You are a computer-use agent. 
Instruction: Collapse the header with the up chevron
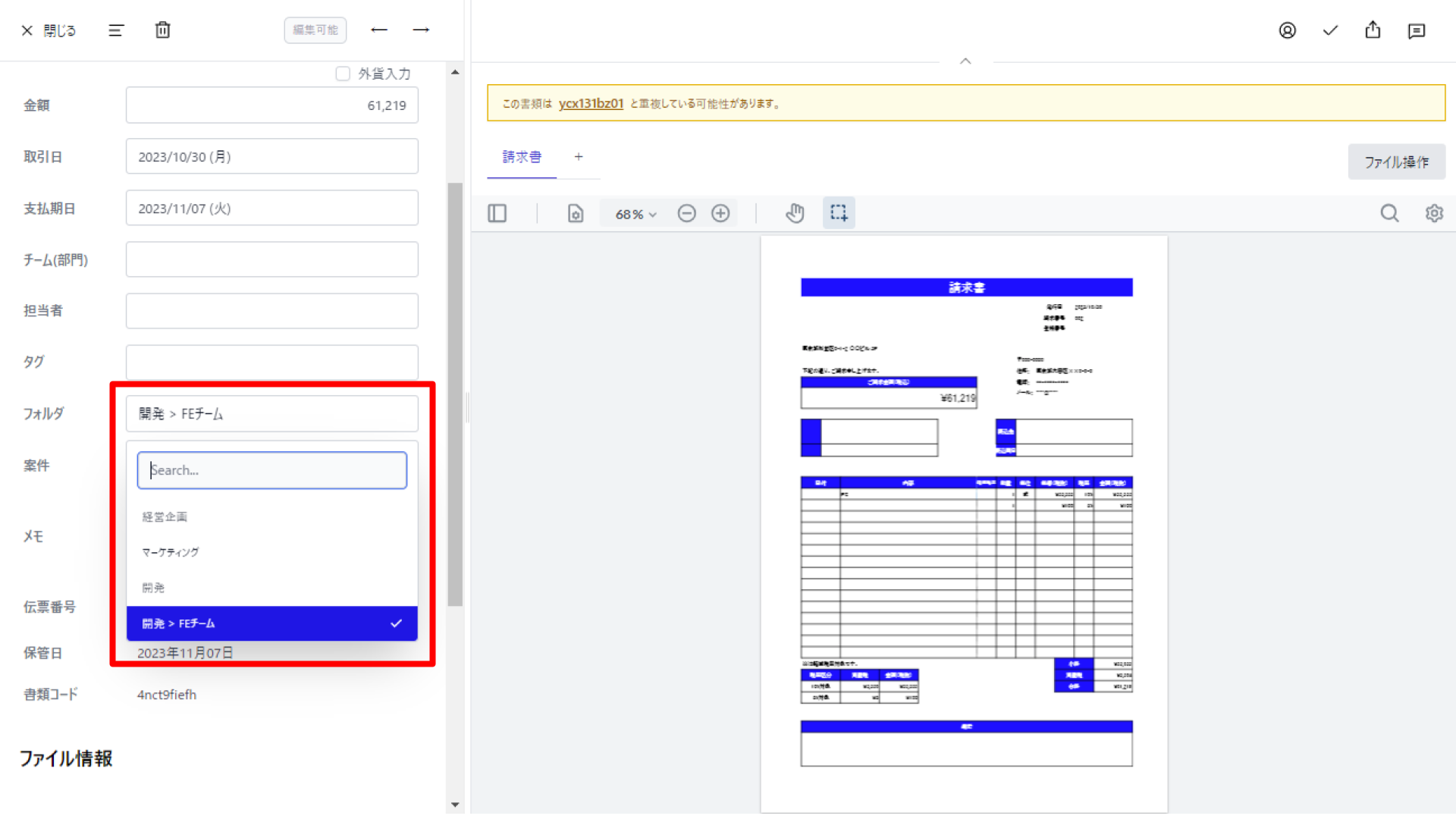(965, 61)
